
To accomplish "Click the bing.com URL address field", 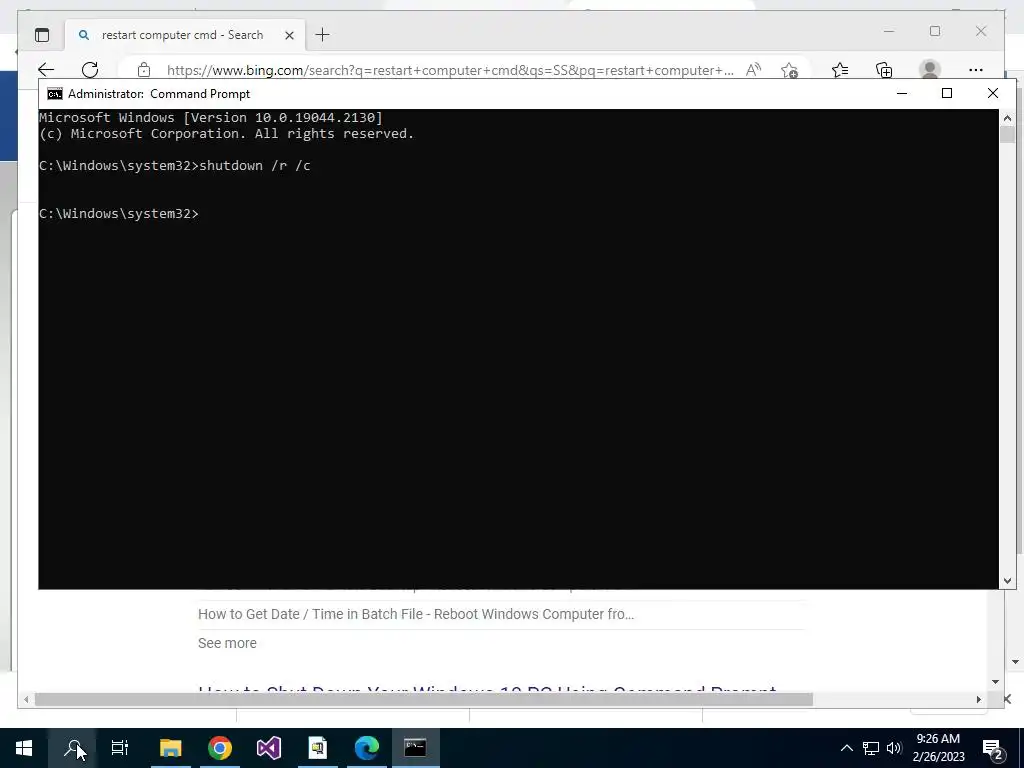I will coord(450,70).
